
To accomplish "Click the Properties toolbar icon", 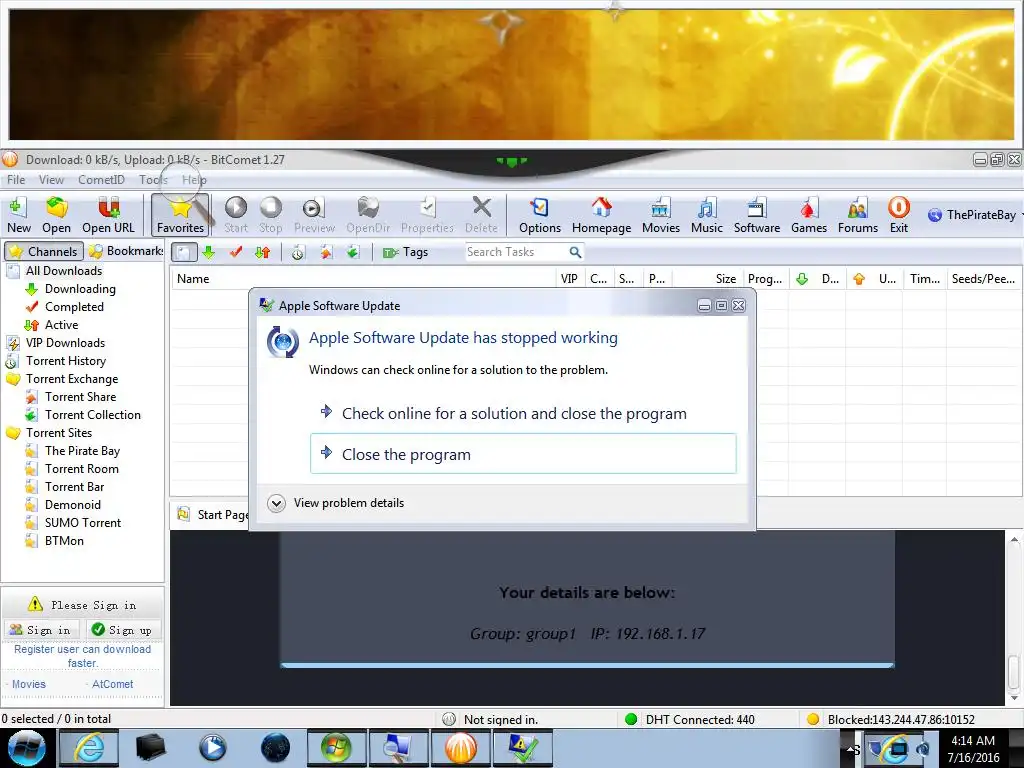I will click(427, 215).
